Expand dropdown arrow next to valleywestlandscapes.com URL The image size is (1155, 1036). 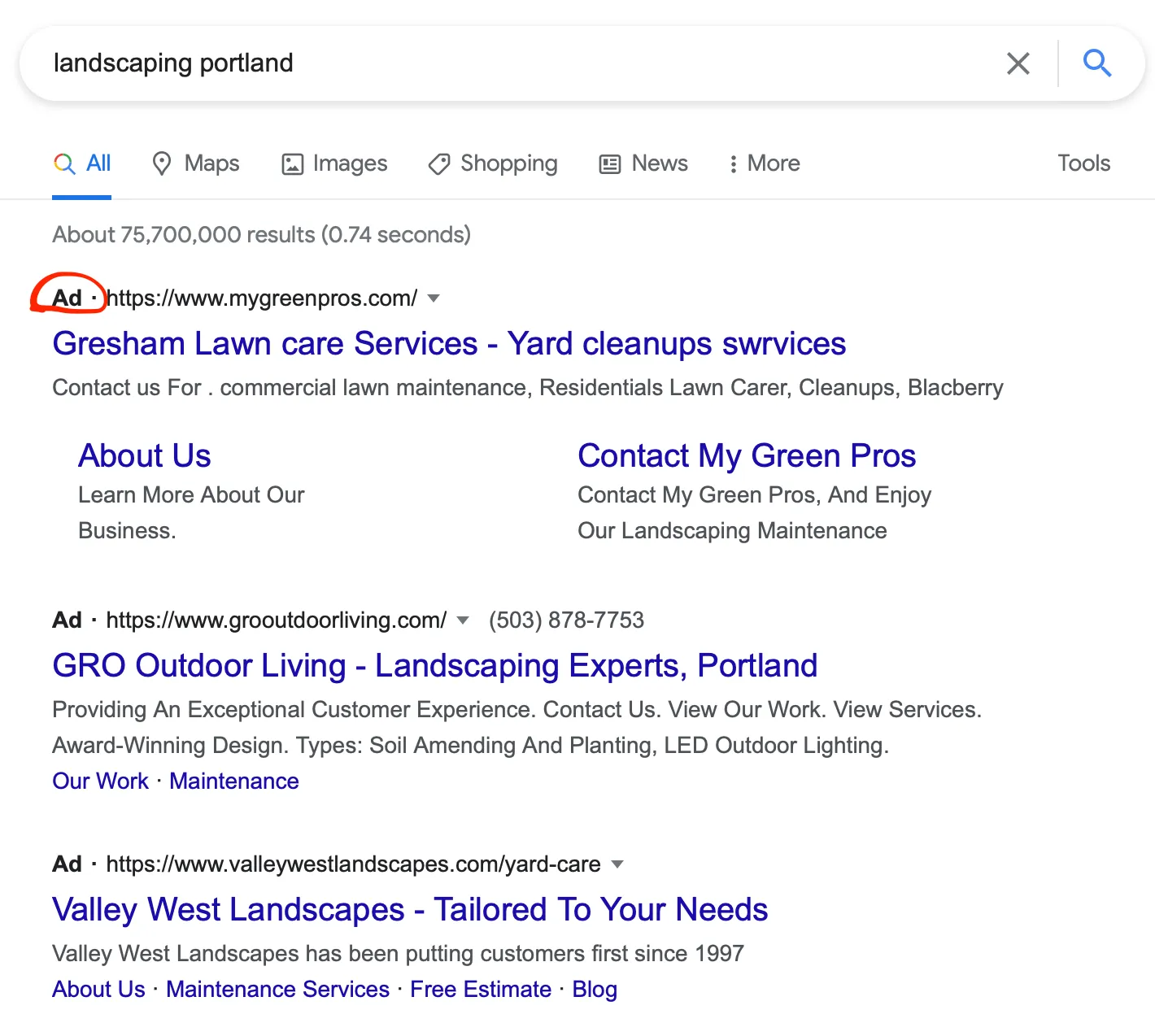[617, 864]
